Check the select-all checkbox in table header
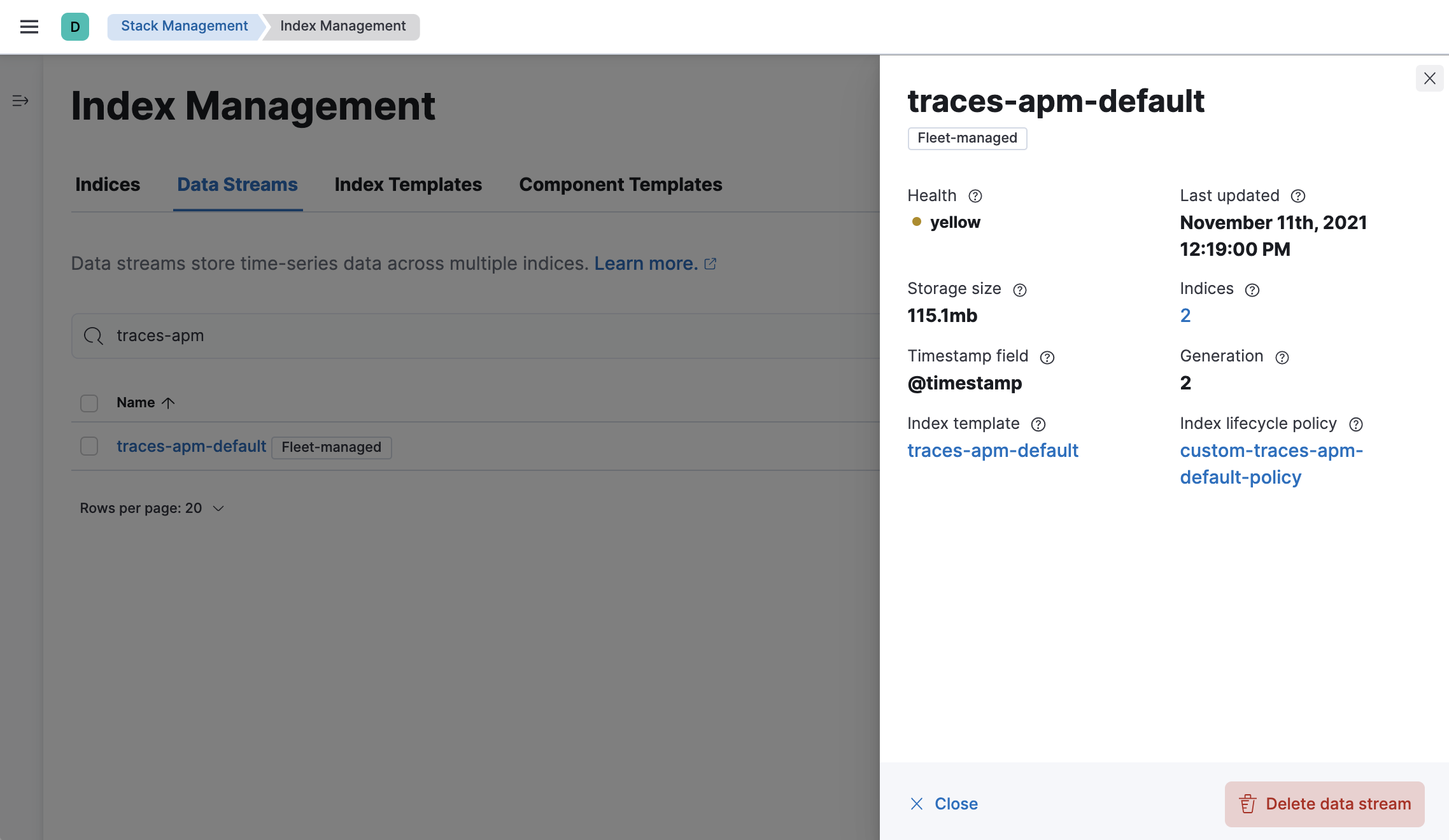 click(88, 403)
